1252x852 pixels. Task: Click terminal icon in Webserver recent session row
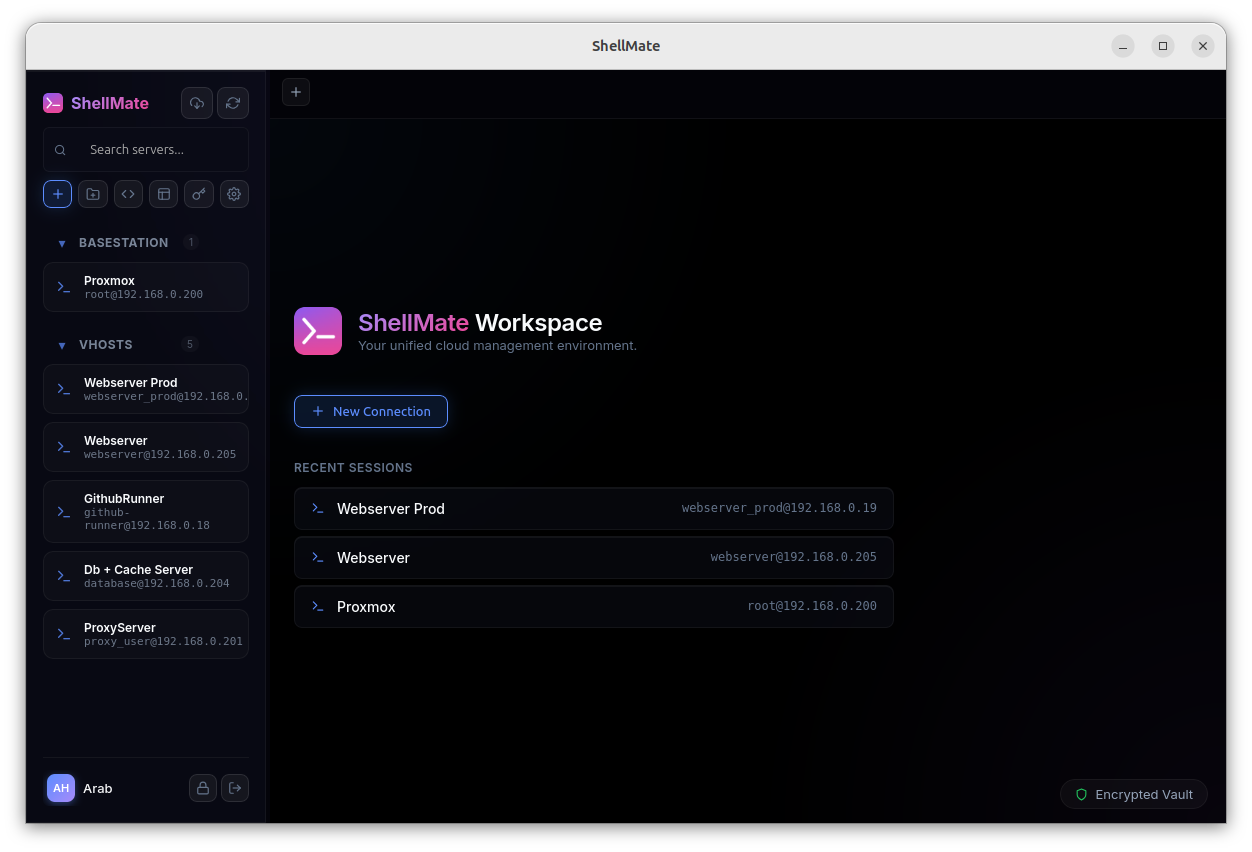click(x=318, y=557)
